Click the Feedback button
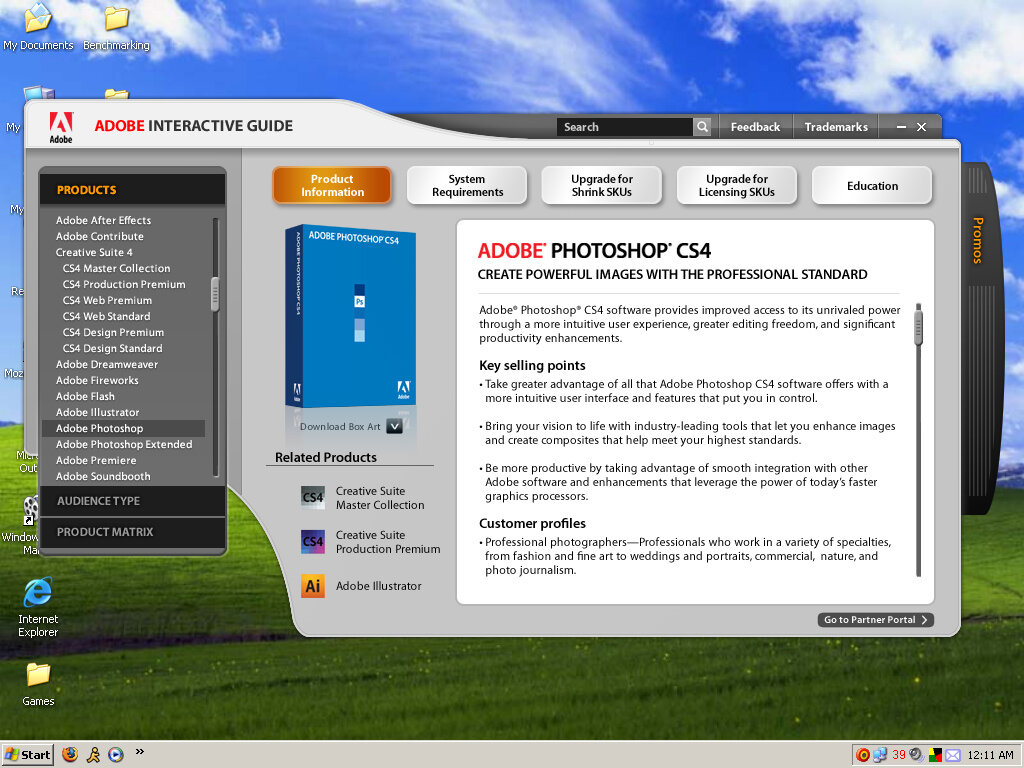This screenshot has height=768, width=1024. [x=755, y=127]
